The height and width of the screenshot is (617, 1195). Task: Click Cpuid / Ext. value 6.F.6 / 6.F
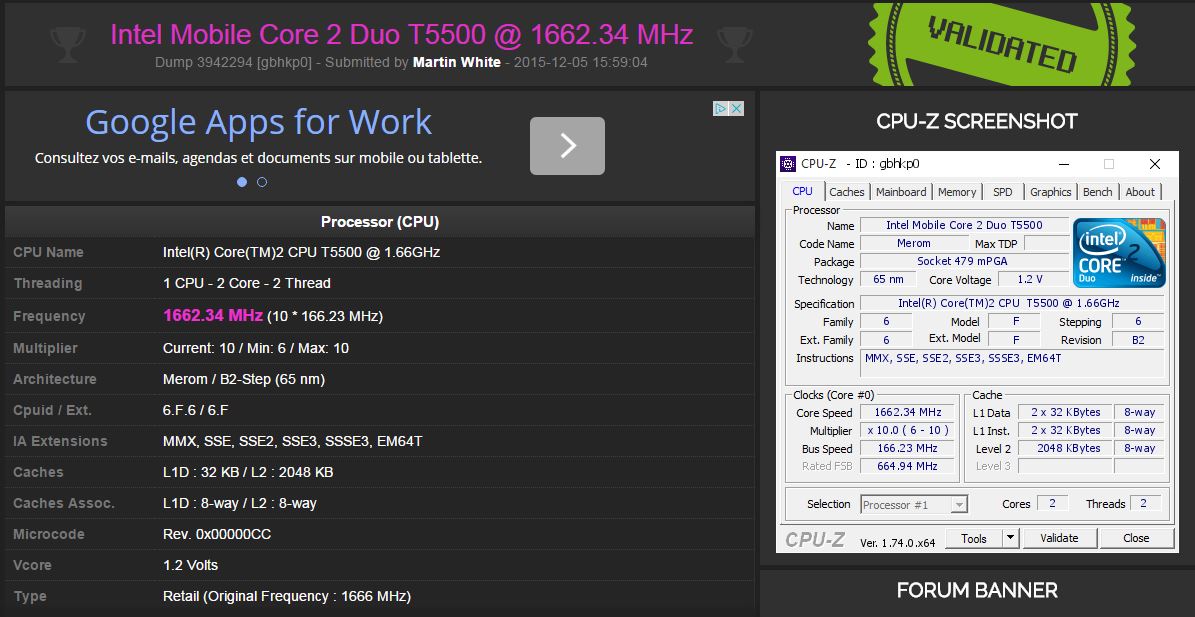(196, 411)
